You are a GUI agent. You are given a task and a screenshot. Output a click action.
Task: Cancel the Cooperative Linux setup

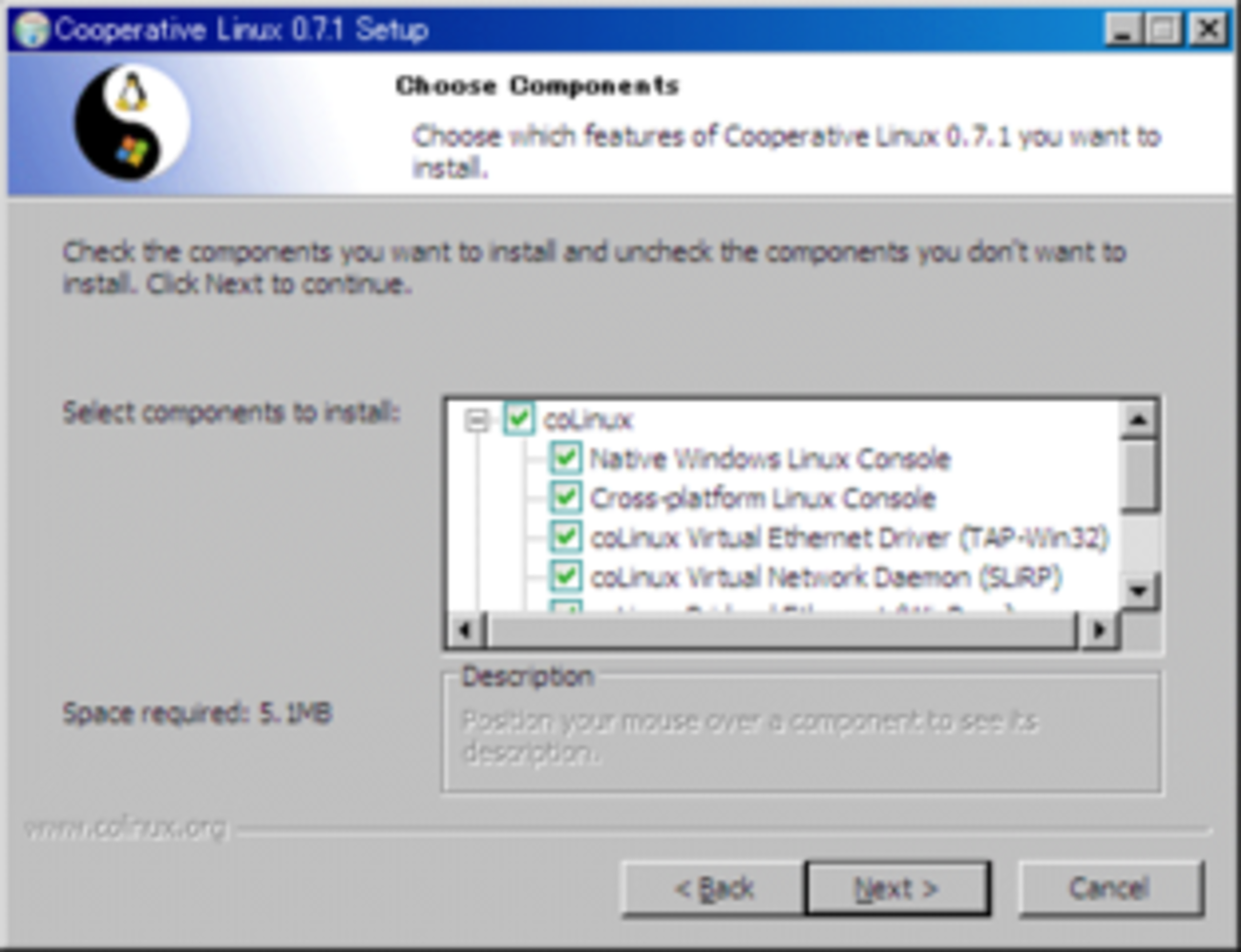point(1110,889)
